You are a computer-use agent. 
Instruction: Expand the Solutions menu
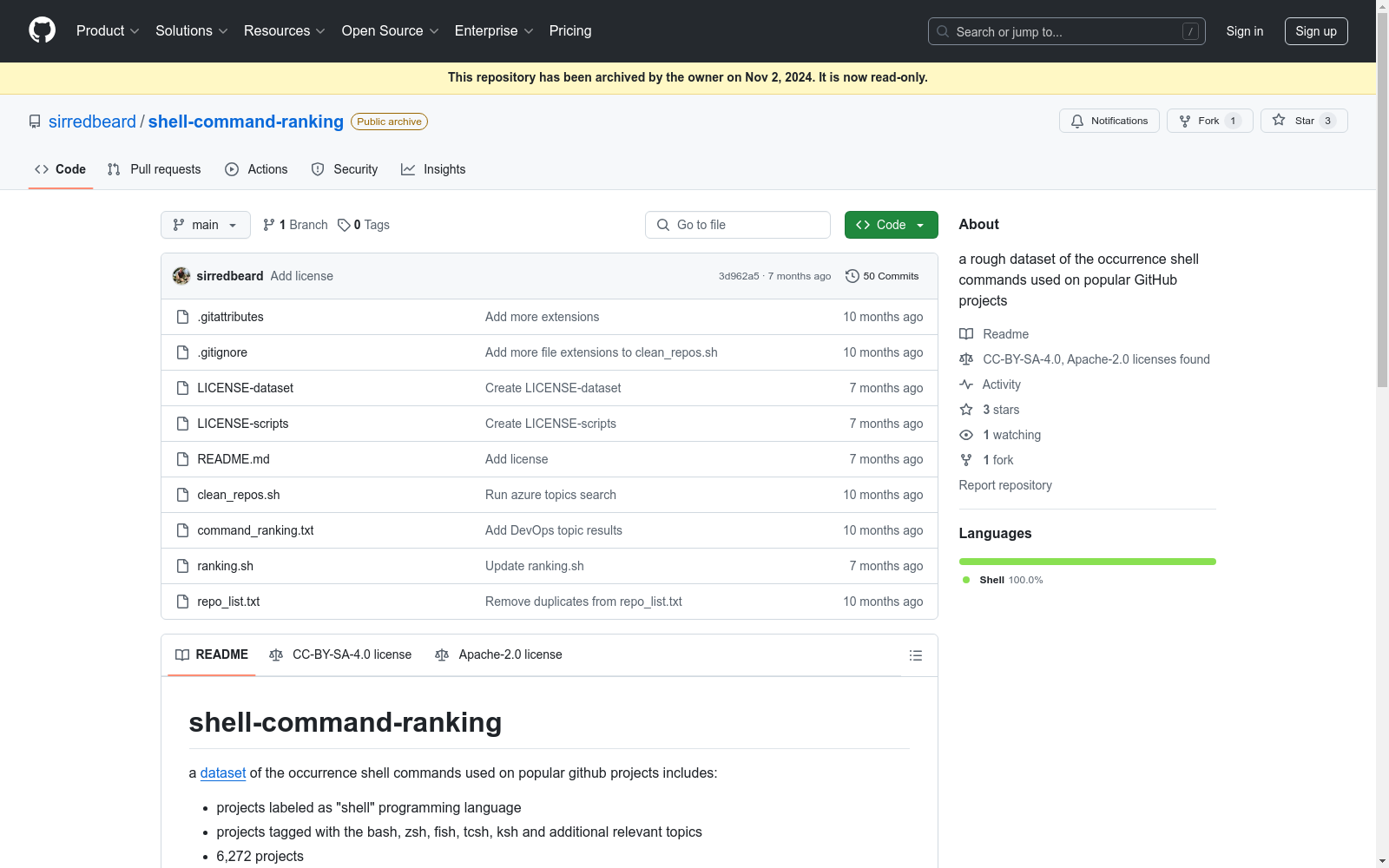coord(192,31)
